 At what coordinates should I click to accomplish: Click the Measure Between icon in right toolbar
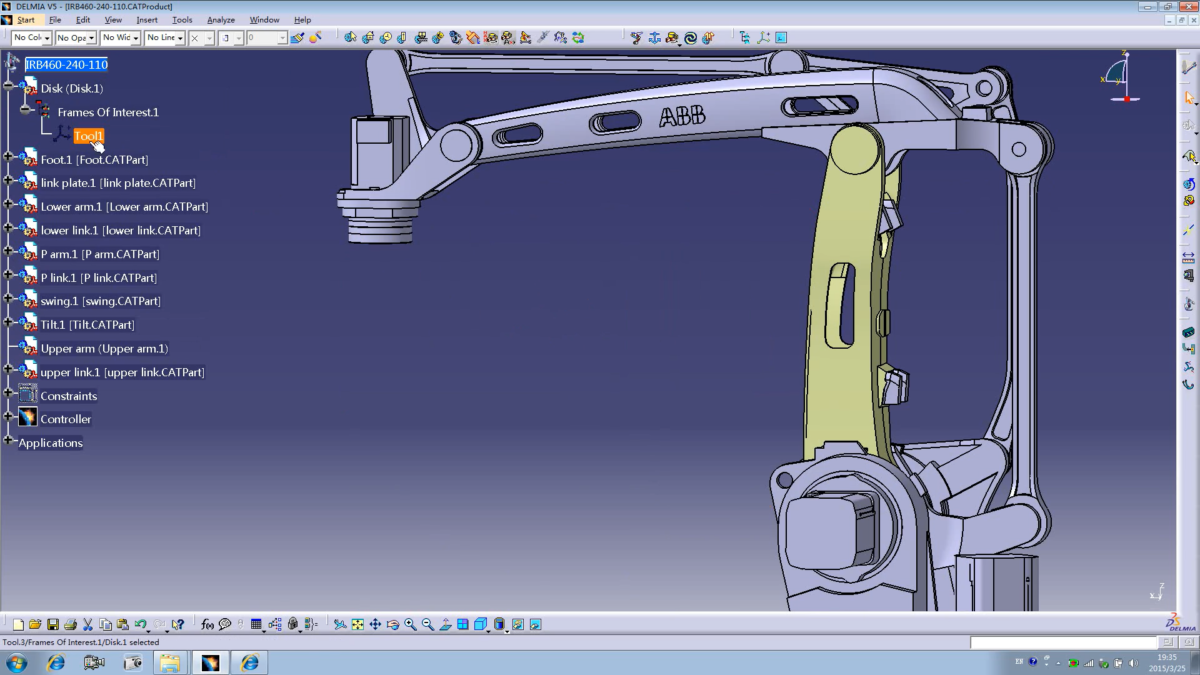tap(1189, 257)
